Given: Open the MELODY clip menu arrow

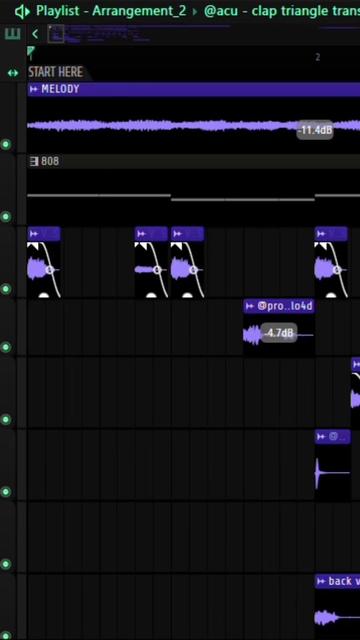Looking at the screenshot, I should (33, 89).
